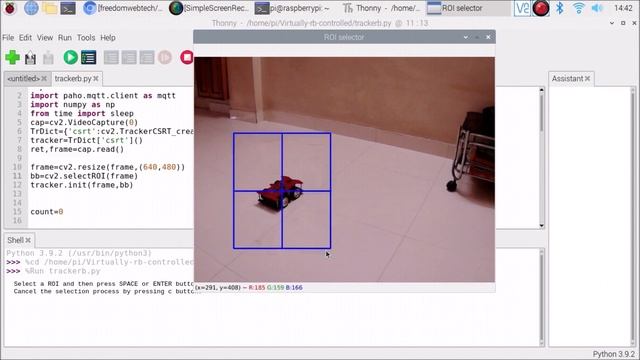
Task: Click the Step over toolbar icon
Action: point(111,58)
